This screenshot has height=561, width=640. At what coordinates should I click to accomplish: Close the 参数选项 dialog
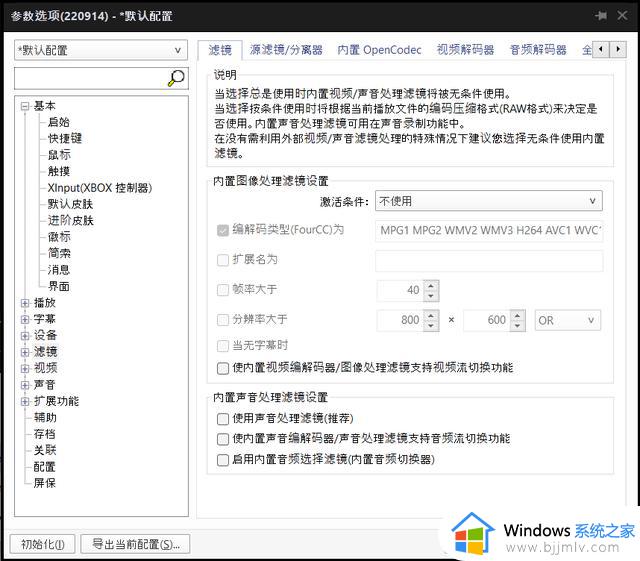622,16
